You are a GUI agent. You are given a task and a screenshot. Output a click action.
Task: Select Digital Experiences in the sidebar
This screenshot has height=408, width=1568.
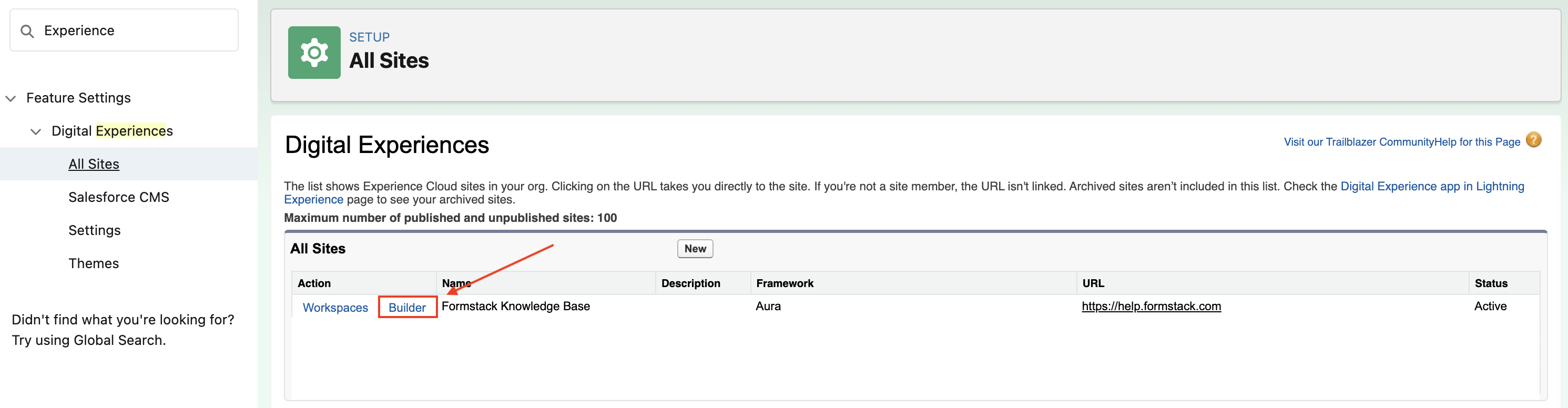112,131
